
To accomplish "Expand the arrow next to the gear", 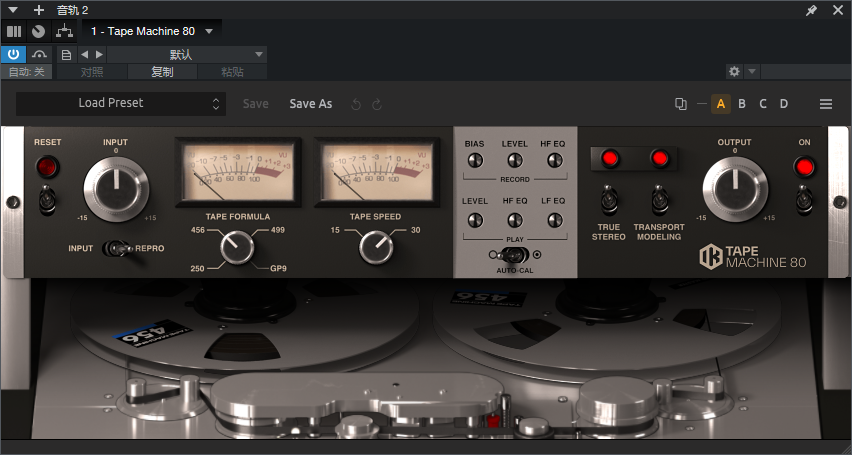I will pyautogui.click(x=751, y=71).
